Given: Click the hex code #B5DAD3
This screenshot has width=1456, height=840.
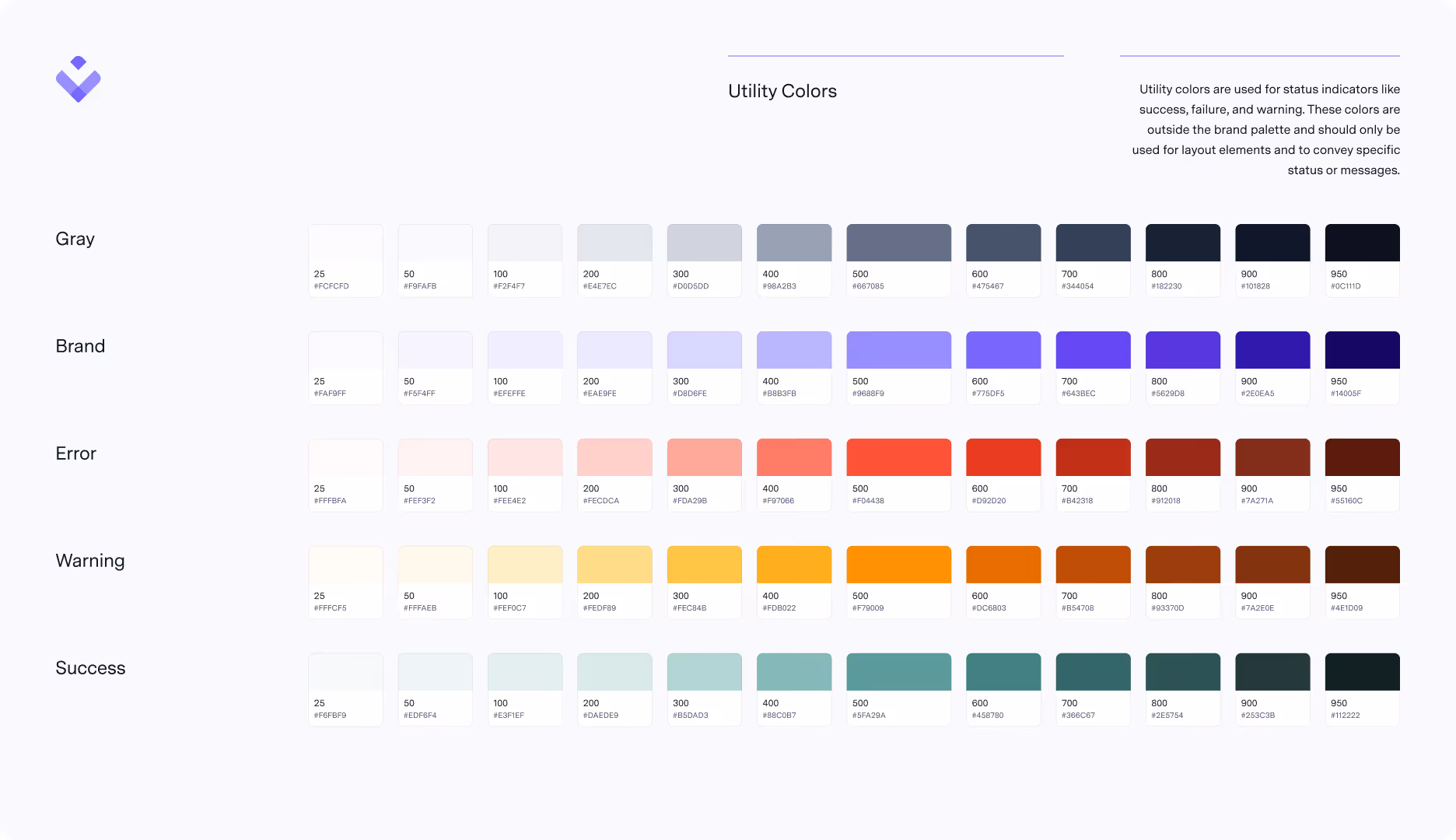Looking at the screenshot, I should pos(691,716).
